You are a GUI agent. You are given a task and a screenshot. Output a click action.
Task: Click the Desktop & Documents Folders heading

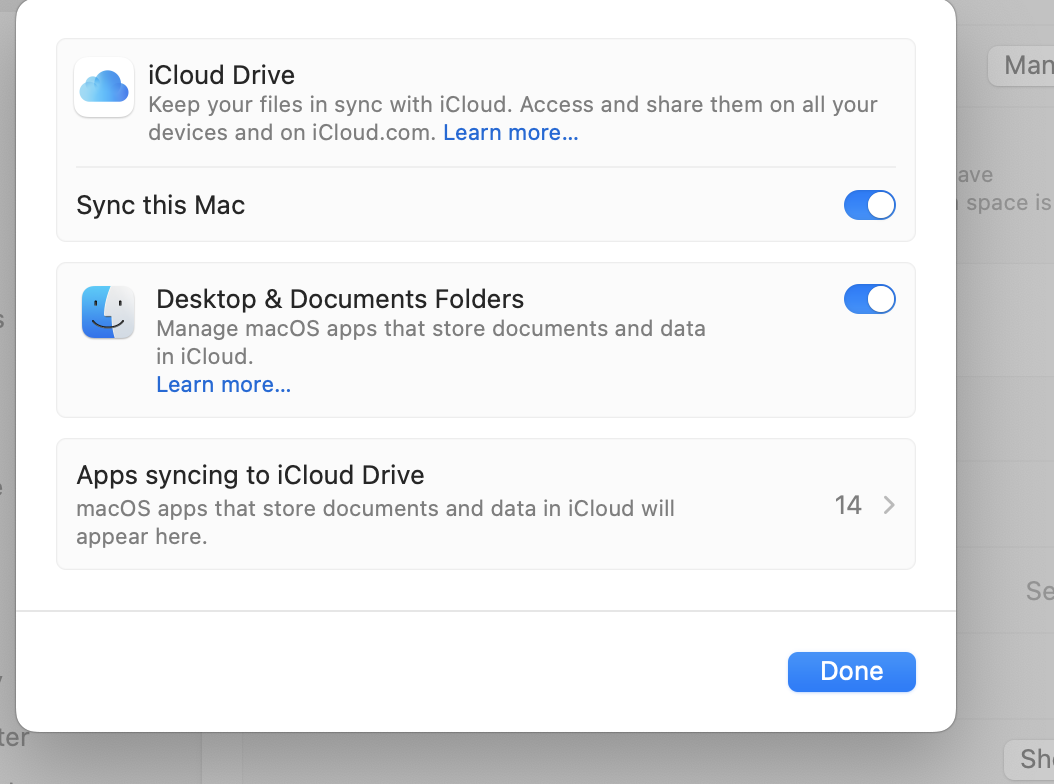click(x=339, y=298)
